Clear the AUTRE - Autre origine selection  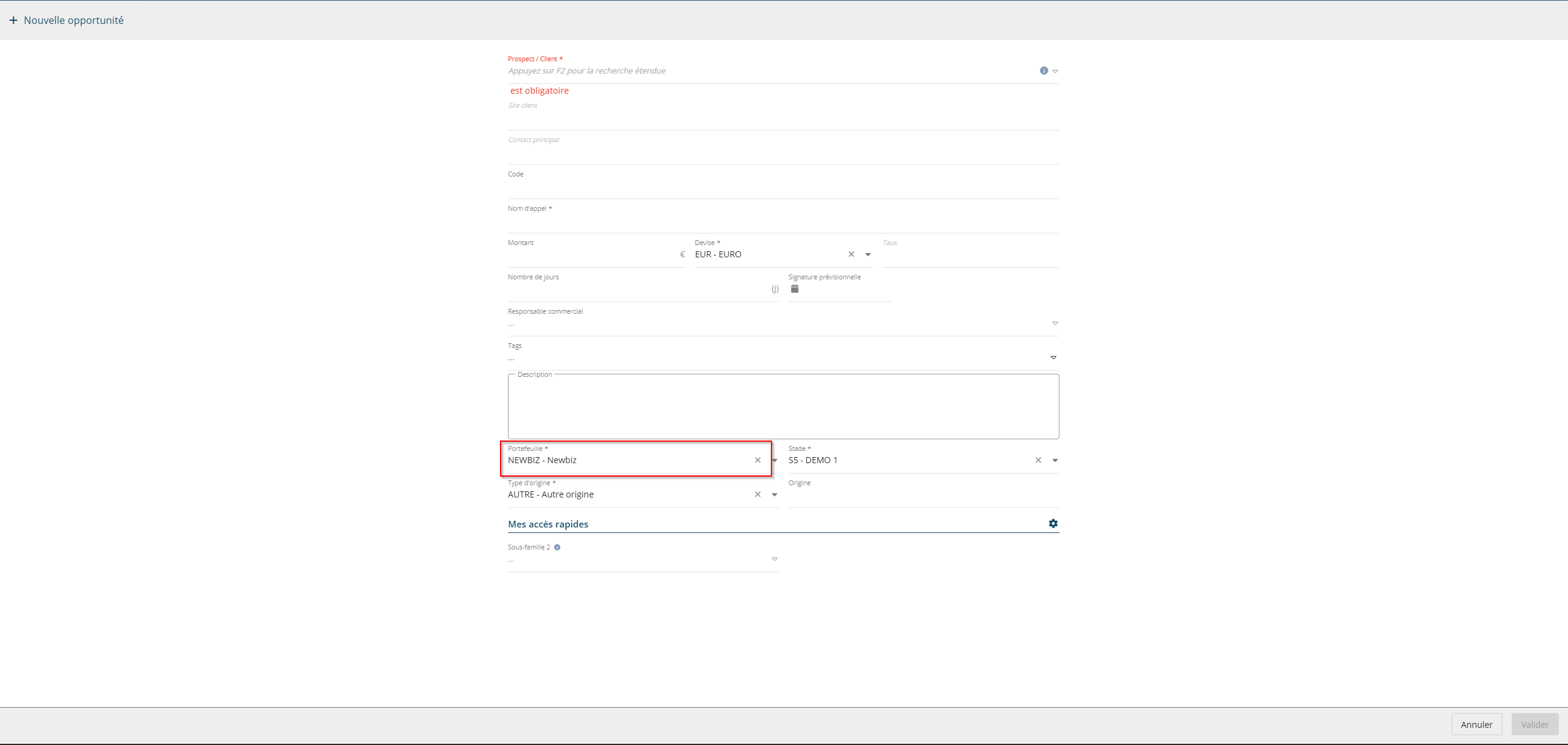[757, 494]
